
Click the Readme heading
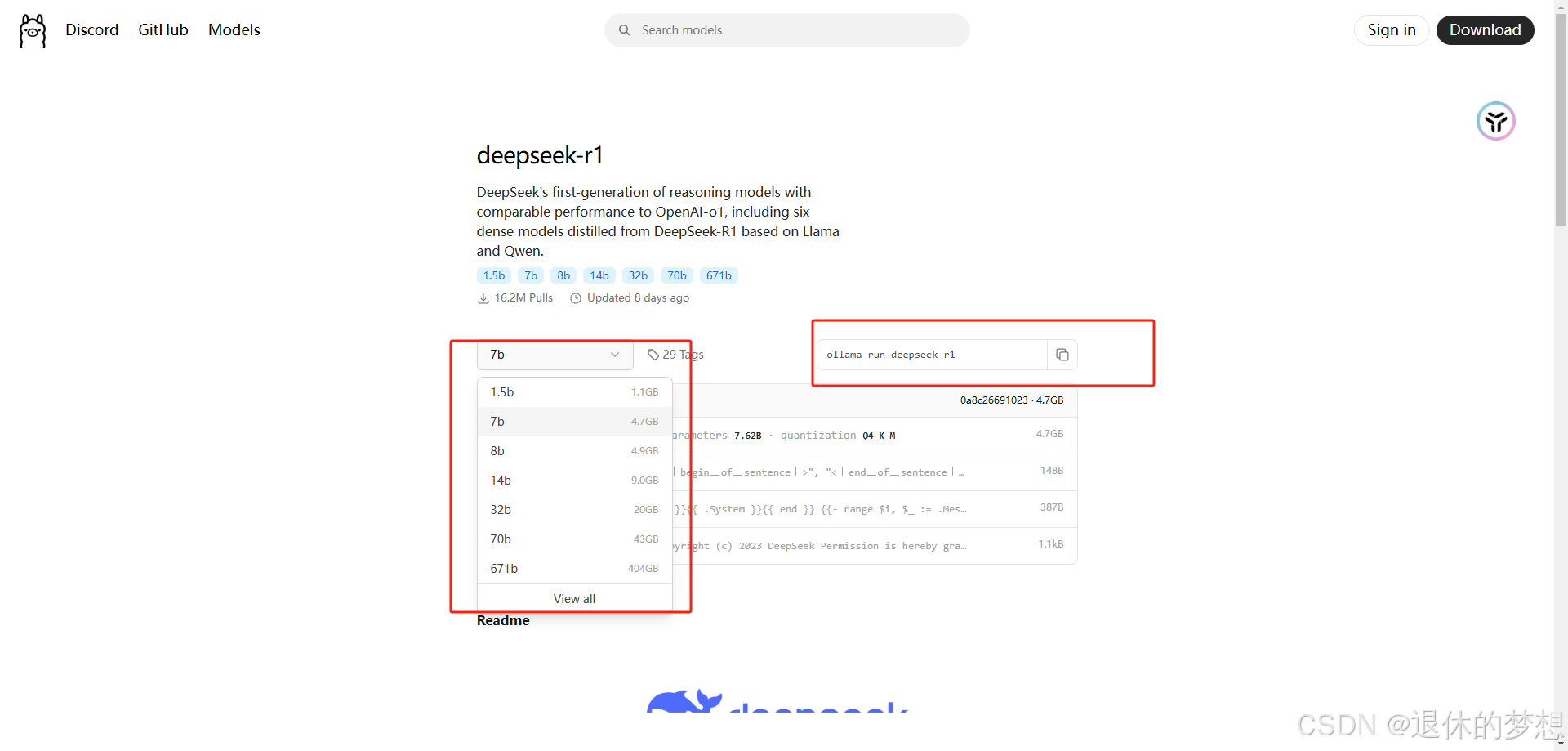(503, 620)
